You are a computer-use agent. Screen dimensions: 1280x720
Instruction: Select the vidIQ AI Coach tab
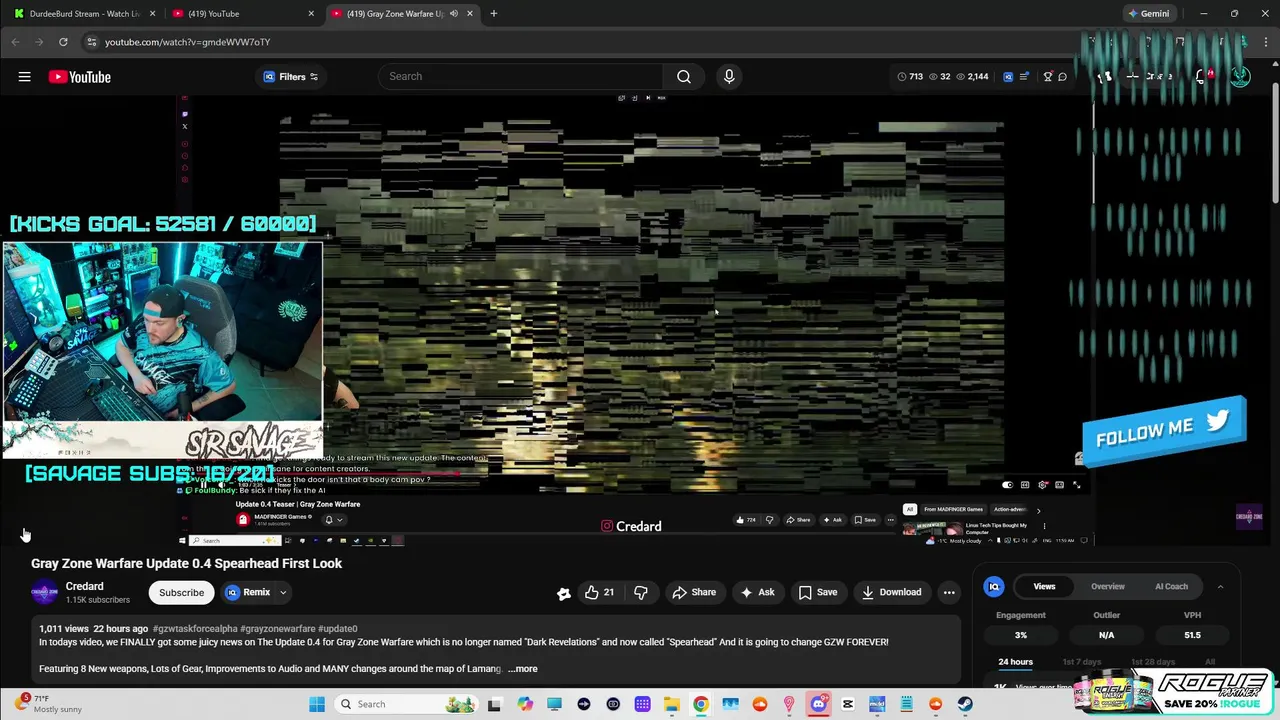(x=1171, y=586)
